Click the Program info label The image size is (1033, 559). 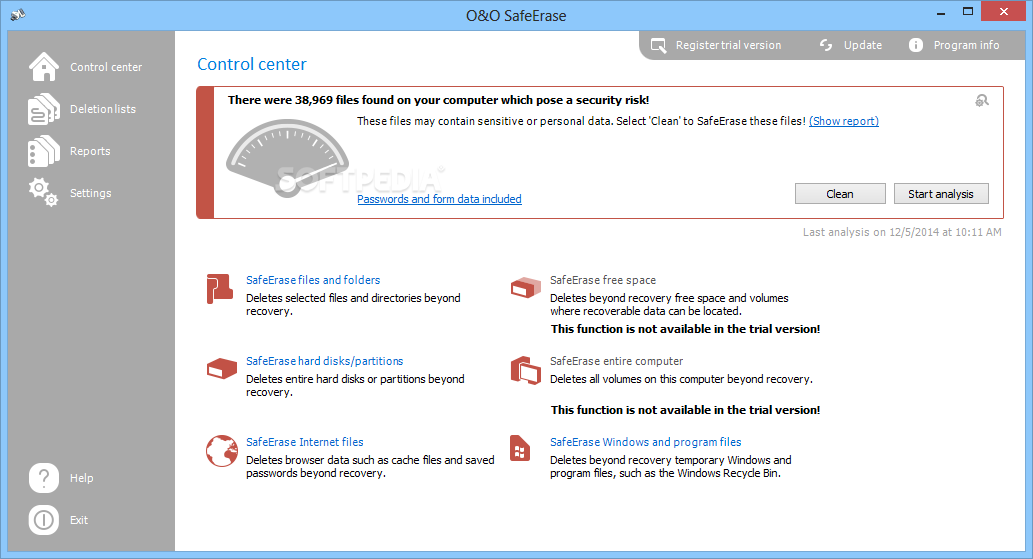pos(966,45)
